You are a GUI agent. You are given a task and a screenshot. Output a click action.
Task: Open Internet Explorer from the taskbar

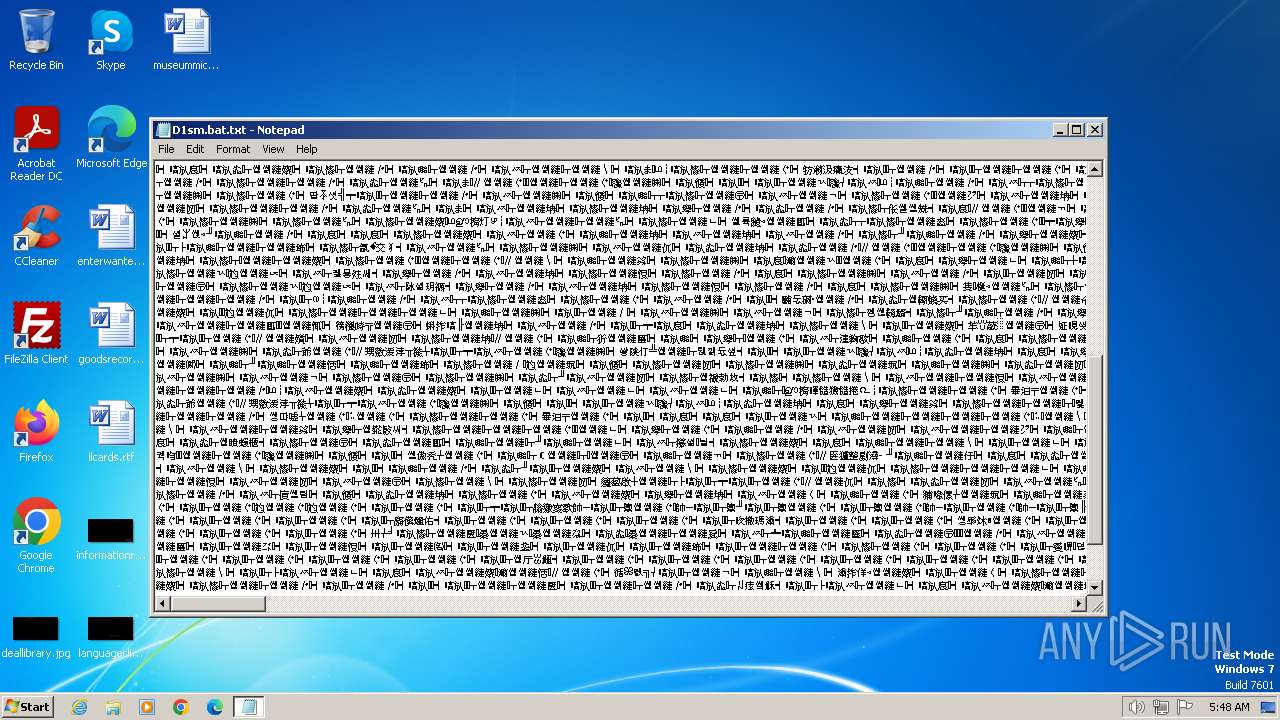[79, 707]
